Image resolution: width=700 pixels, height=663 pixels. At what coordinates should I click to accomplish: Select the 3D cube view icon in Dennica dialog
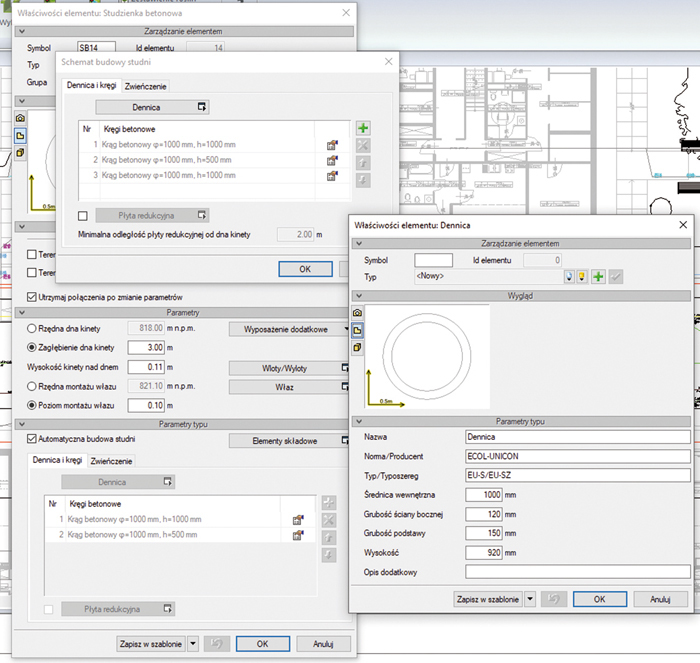coord(359,346)
